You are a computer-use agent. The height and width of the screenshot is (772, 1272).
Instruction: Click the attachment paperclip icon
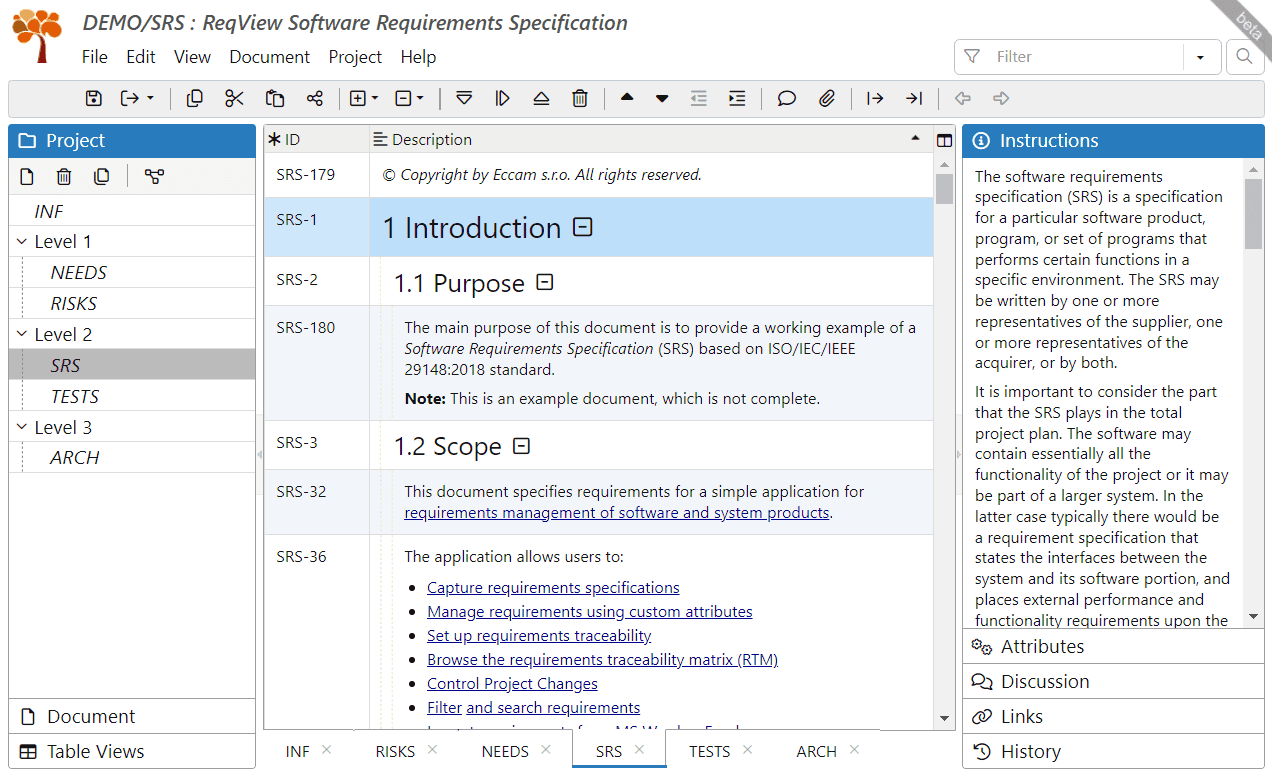click(x=826, y=98)
